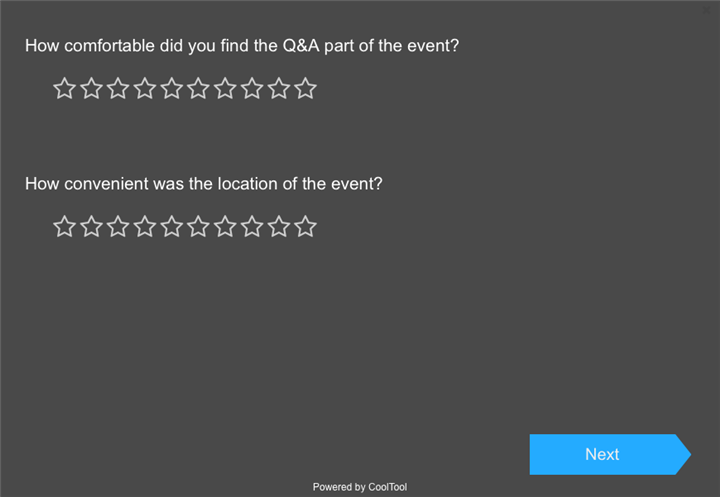720x497 pixels.
Task: Give location convenience six stars
Action: click(199, 227)
